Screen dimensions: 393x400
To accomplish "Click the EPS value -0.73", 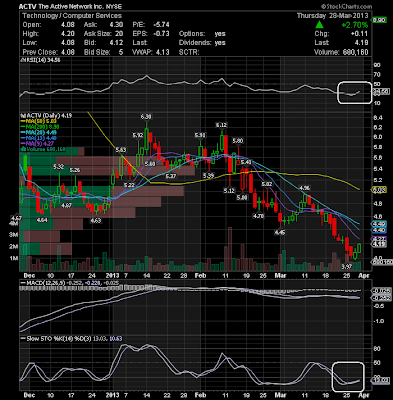I will click(x=161, y=34).
